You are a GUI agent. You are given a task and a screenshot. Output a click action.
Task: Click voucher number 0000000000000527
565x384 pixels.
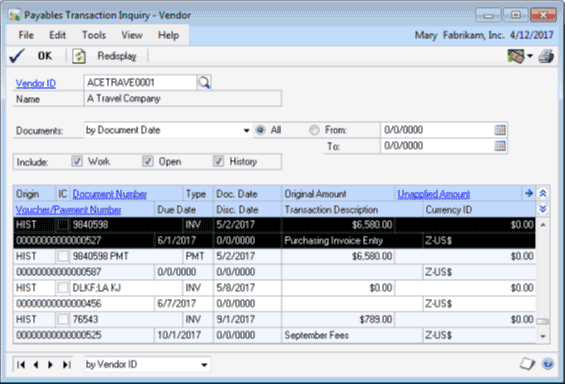pos(58,240)
